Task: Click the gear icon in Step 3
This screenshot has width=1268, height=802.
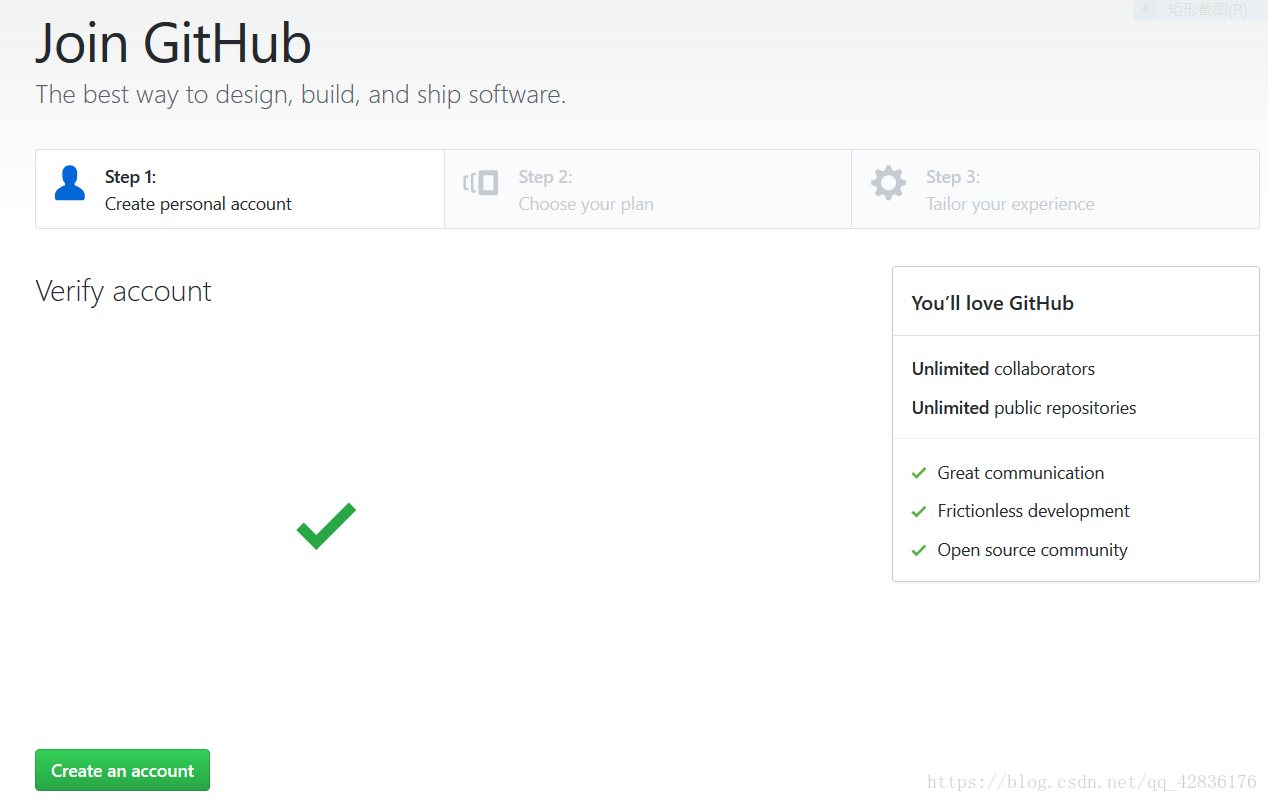Action: point(888,184)
